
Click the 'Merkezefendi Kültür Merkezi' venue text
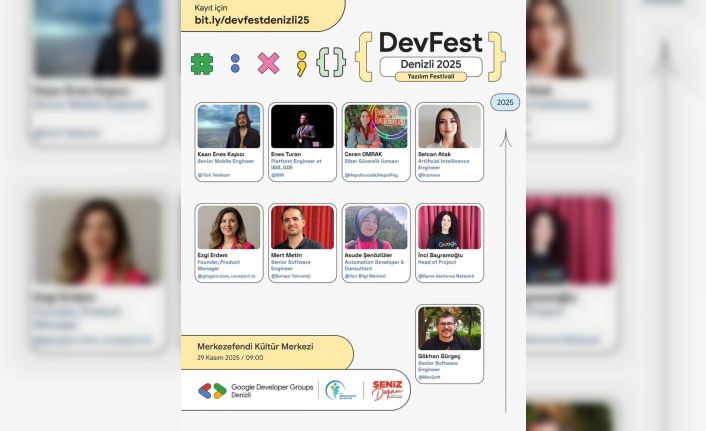pos(255,347)
